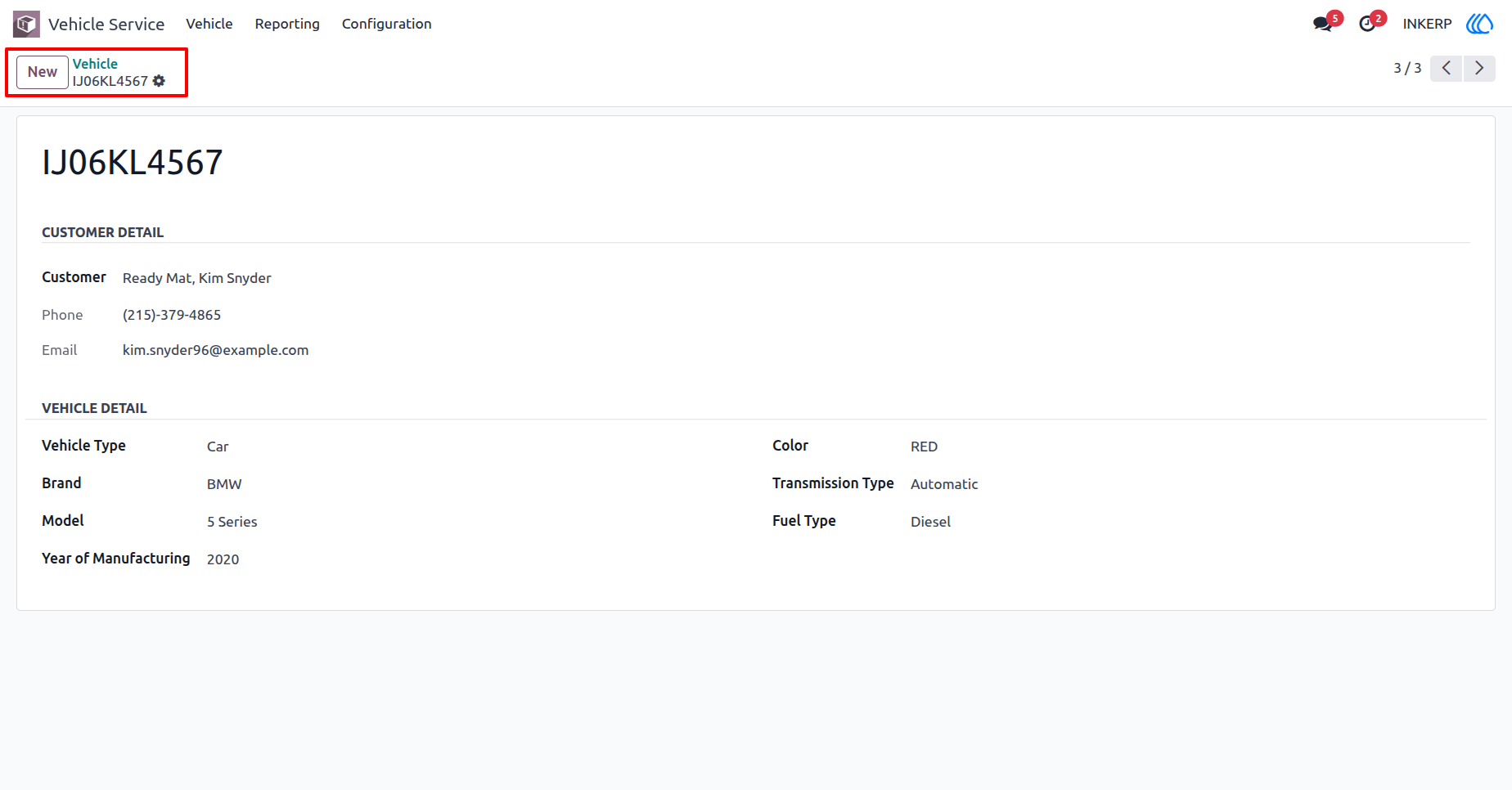Go to previous record arrow

1447,68
